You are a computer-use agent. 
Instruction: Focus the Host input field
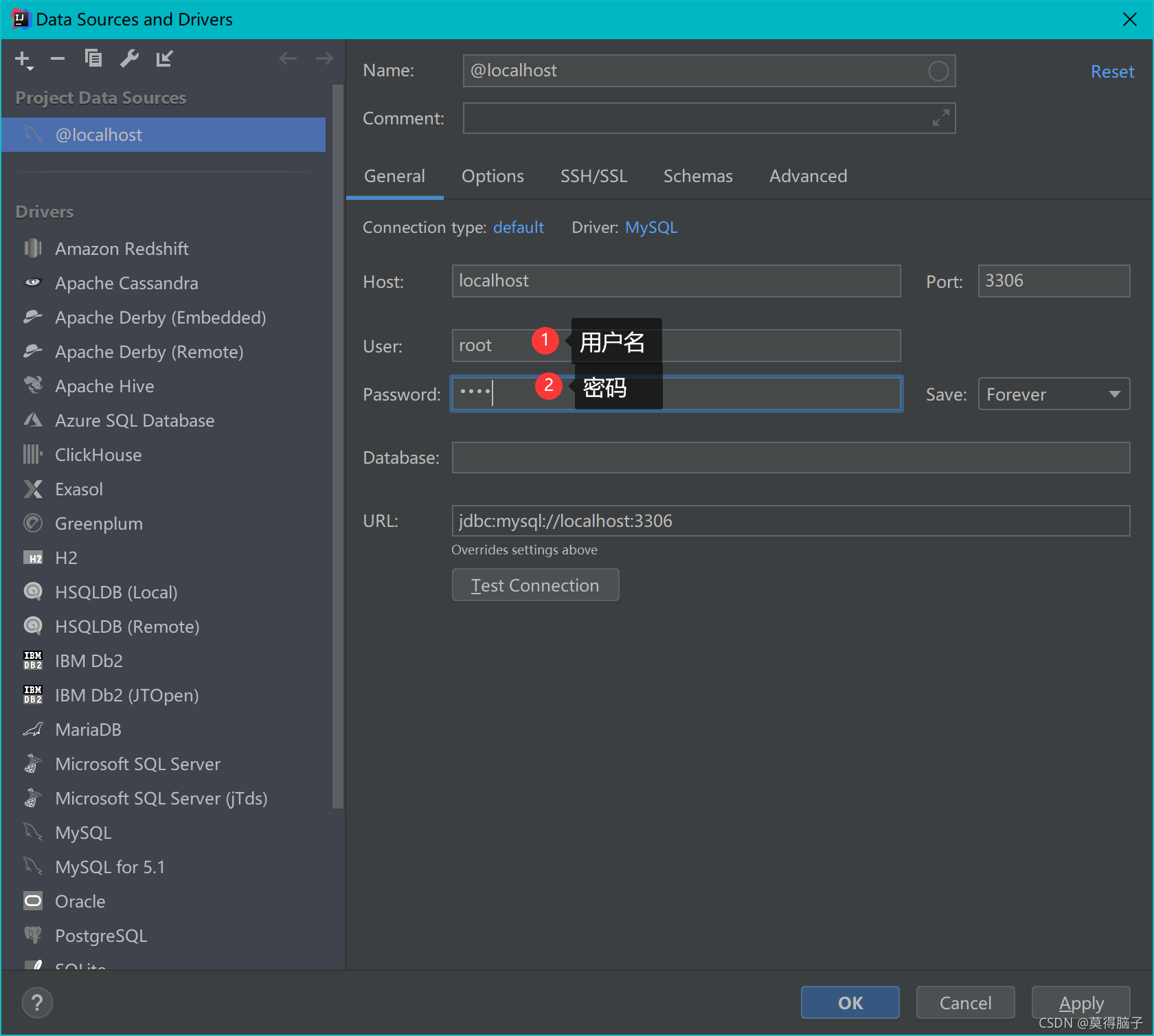click(x=676, y=281)
